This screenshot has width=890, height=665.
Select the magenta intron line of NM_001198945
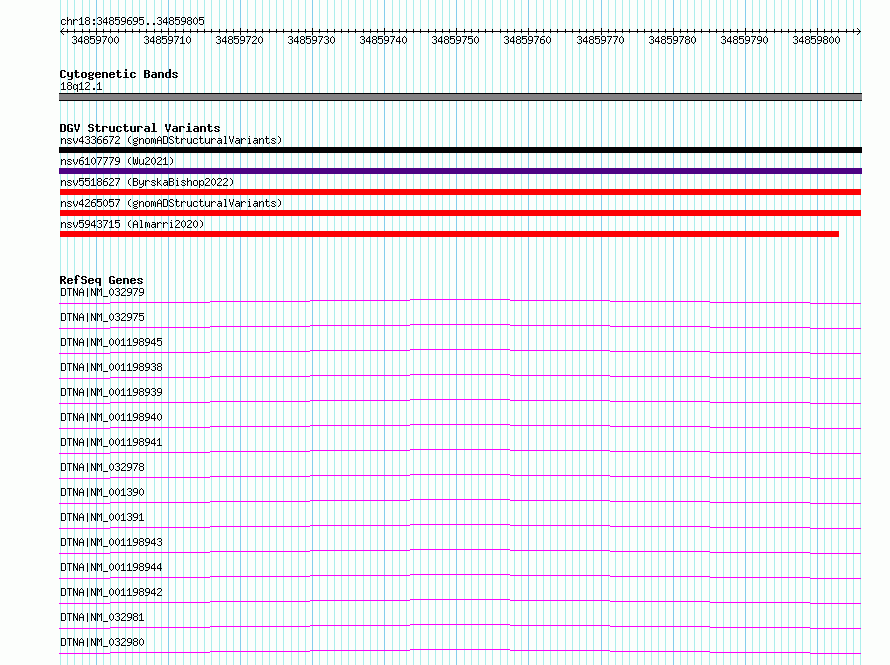[460, 350]
